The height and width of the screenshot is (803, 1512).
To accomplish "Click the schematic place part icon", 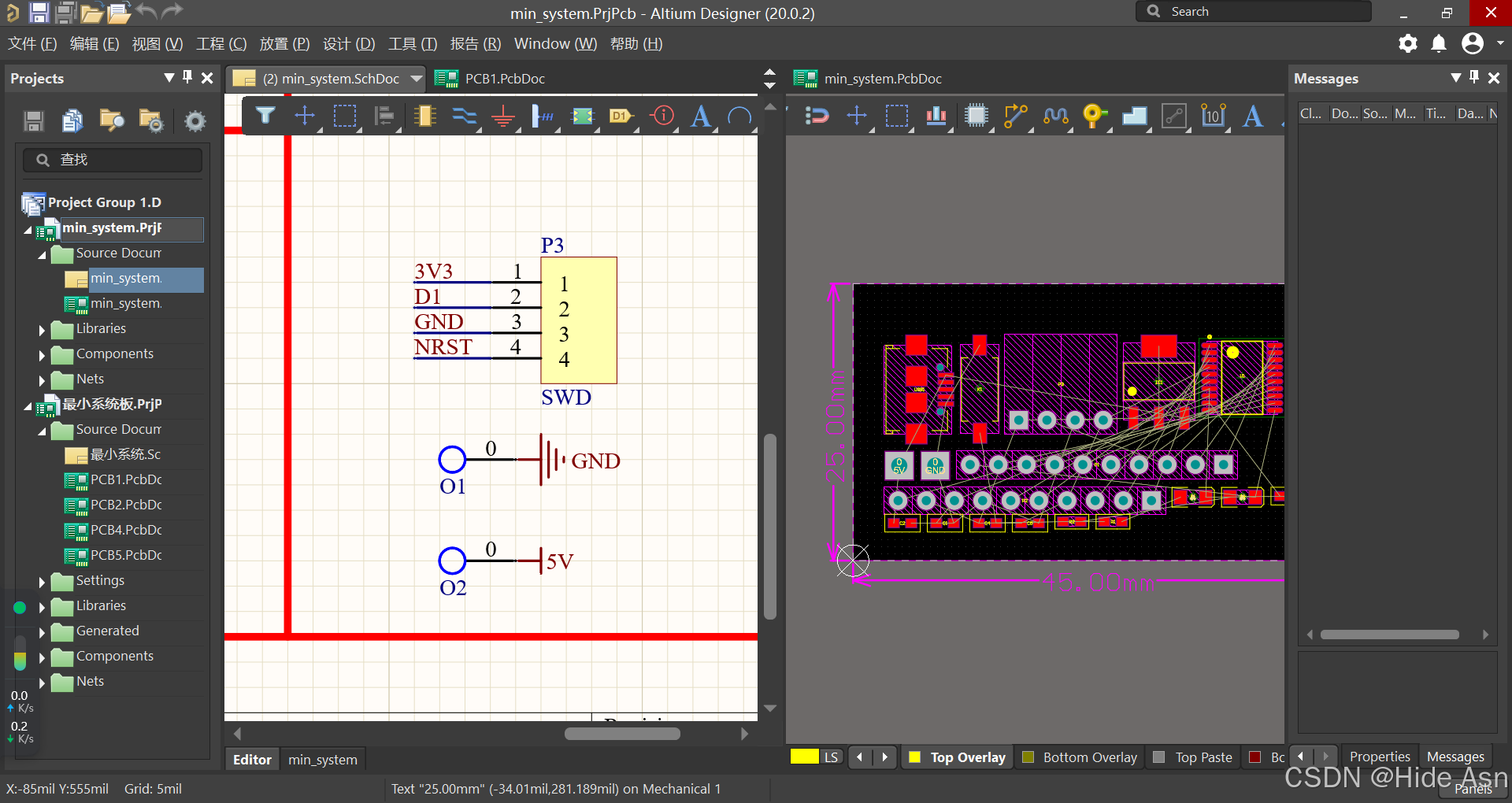I will tap(424, 117).
